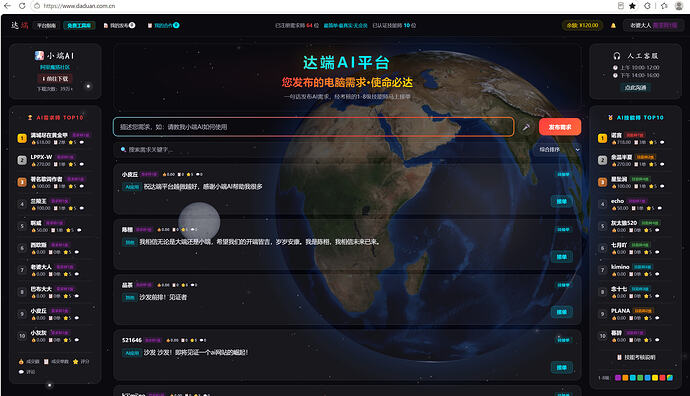Click the browser address bar URL
The image size is (690, 396).
tap(79, 6)
